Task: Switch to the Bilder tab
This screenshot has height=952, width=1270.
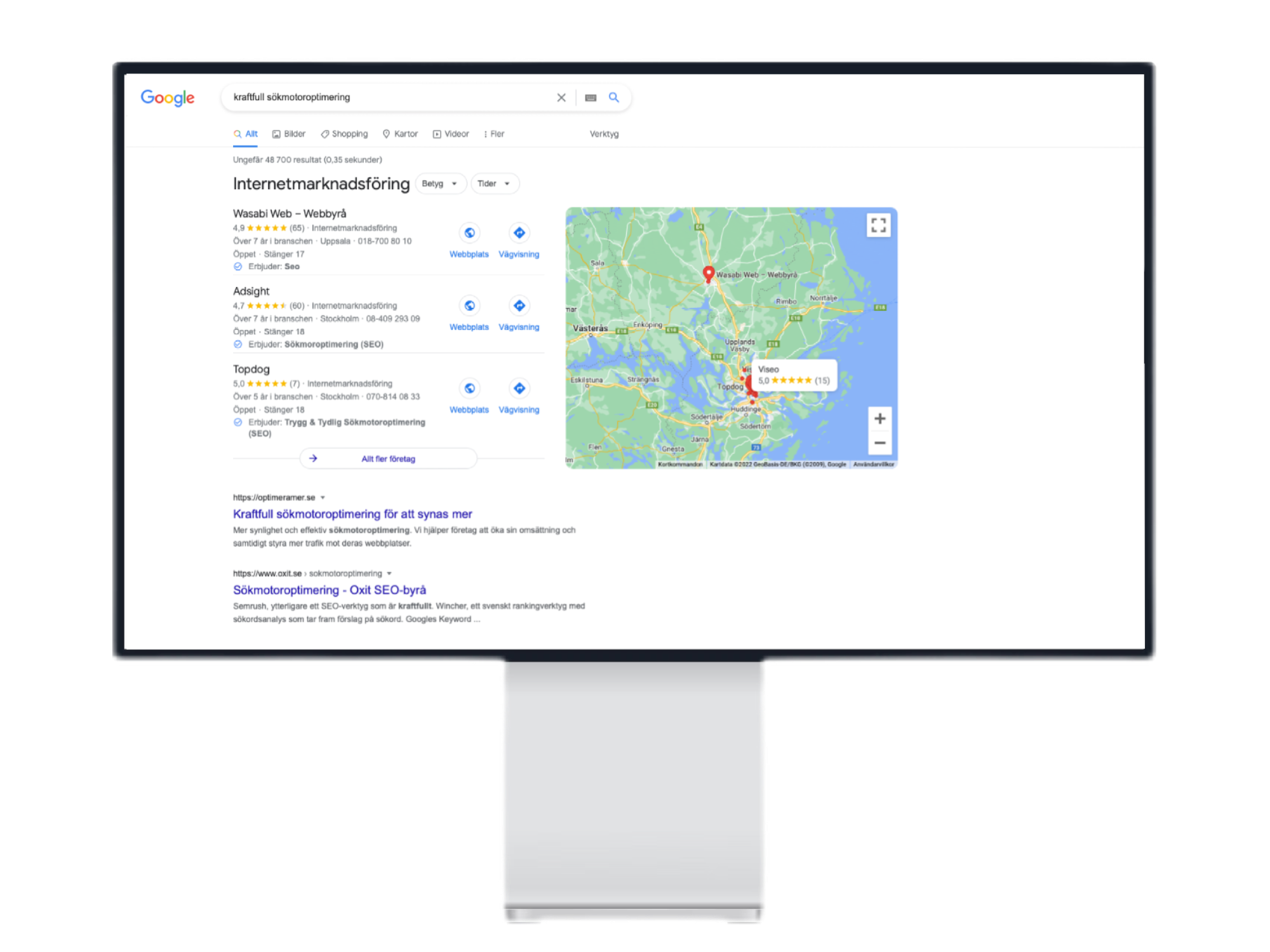Action: coord(289,134)
